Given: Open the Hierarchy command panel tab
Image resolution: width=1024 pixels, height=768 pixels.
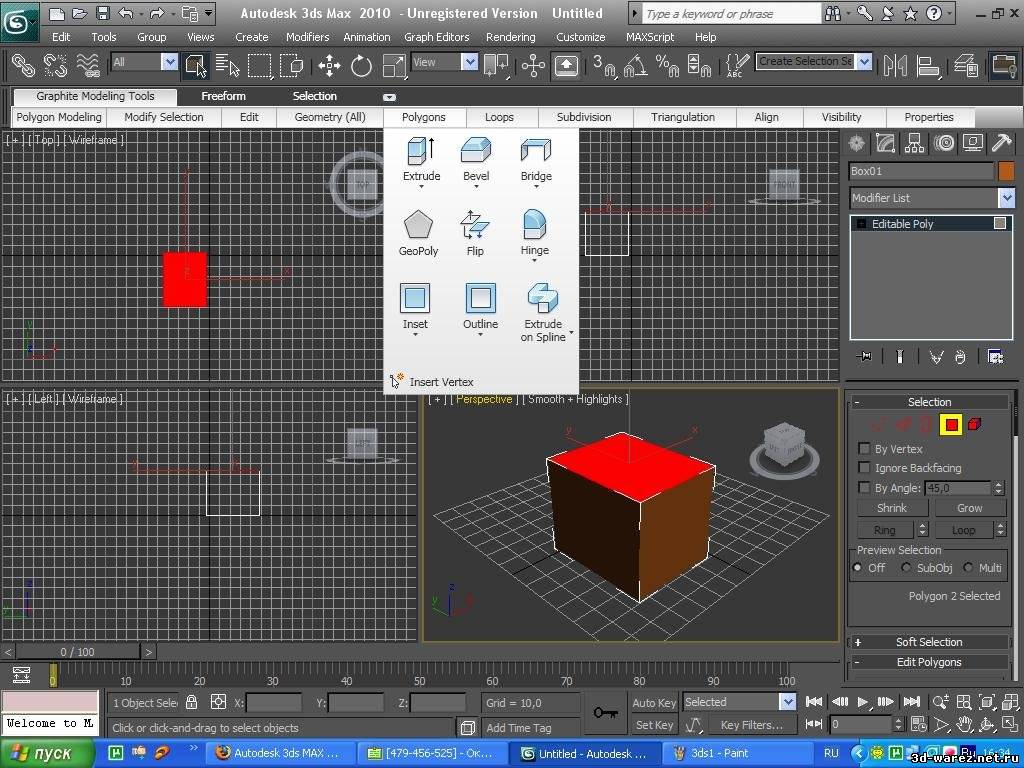Looking at the screenshot, I should [914, 143].
